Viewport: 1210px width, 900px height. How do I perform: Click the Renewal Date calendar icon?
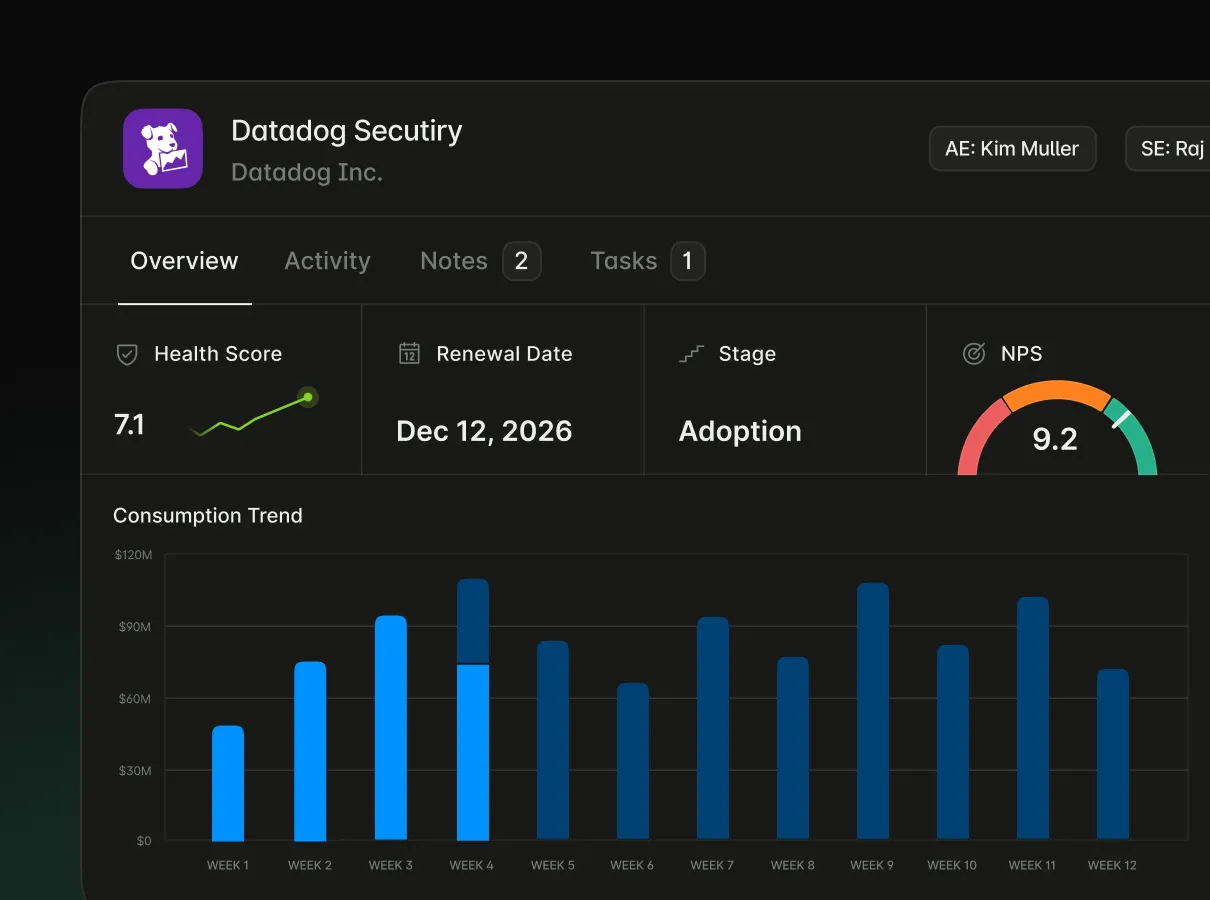pos(409,353)
